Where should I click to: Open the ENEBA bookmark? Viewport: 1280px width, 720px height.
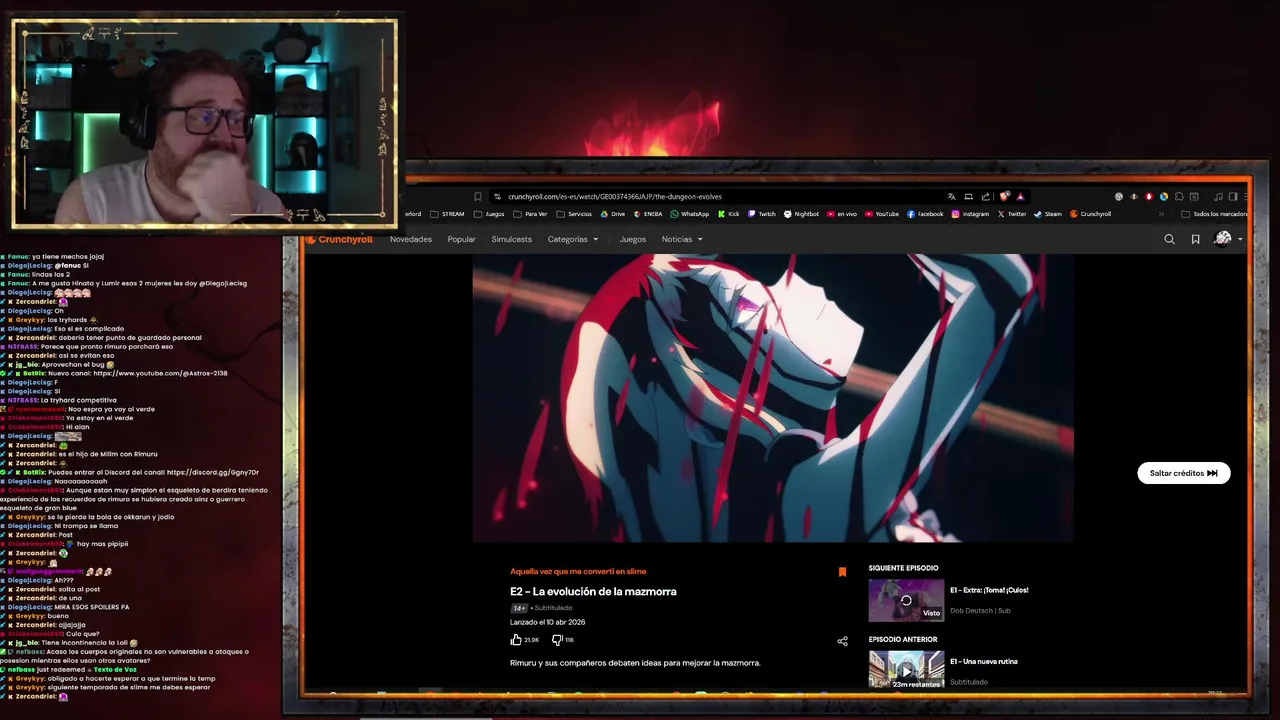coord(647,214)
